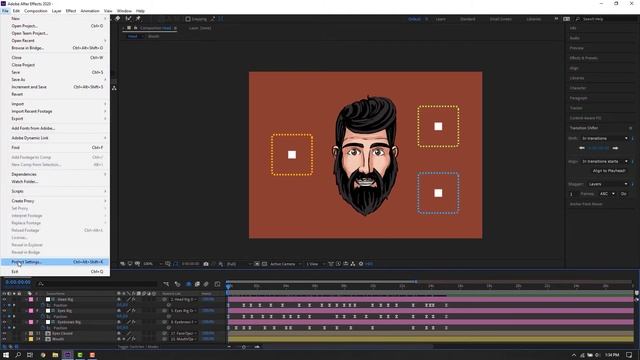640x360 pixels.
Task: Click Add Fonts from Adobe entry
Action: pyautogui.click(x=55, y=128)
